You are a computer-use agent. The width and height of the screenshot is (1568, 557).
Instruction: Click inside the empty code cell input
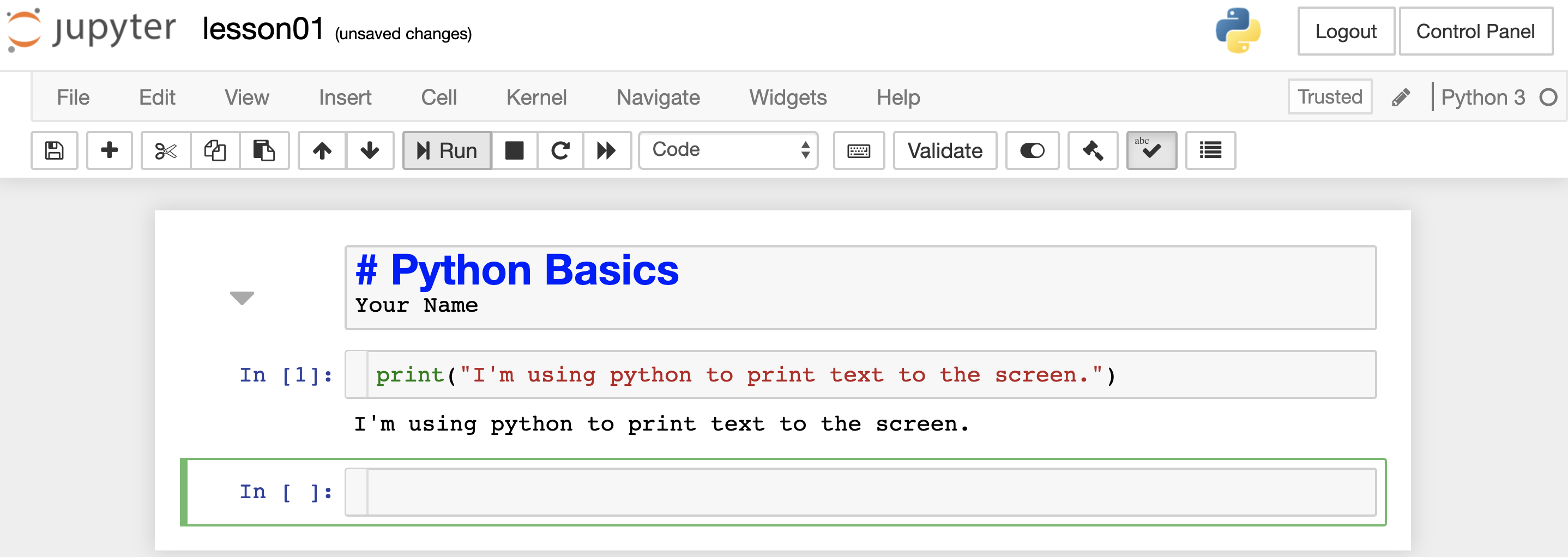[871, 492]
